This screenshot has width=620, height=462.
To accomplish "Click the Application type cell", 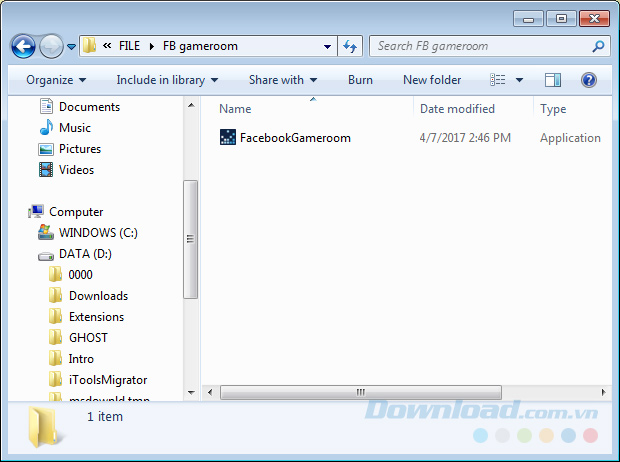I will [x=570, y=138].
